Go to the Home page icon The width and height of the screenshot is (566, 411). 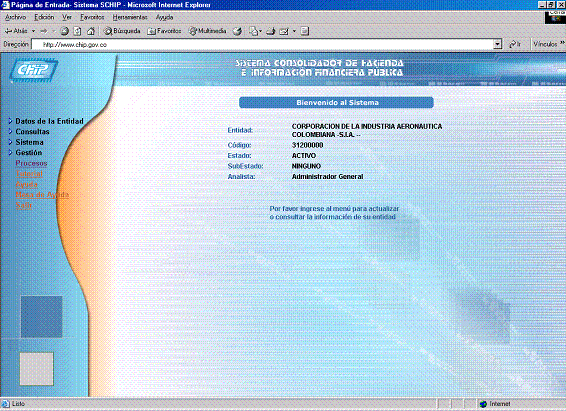[x=91, y=31]
